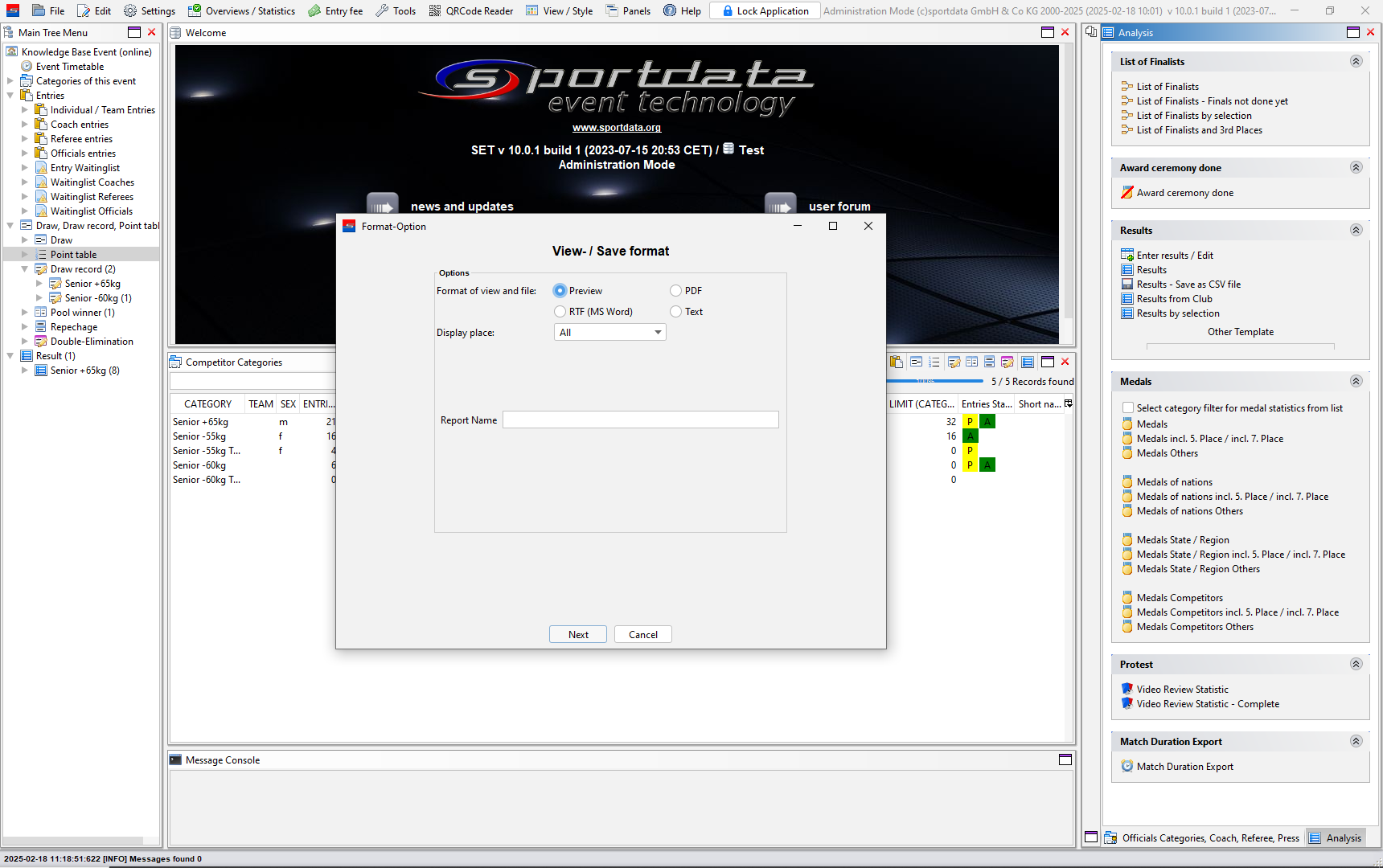Select the PDF format radio button

[x=675, y=291]
